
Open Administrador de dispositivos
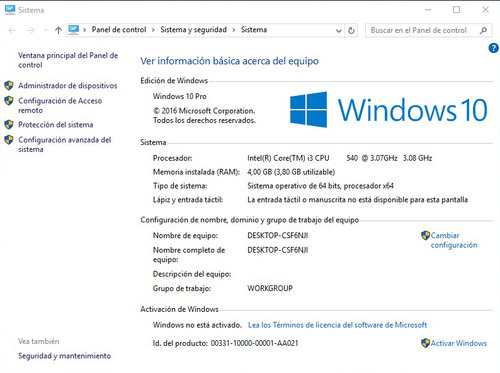(68, 86)
